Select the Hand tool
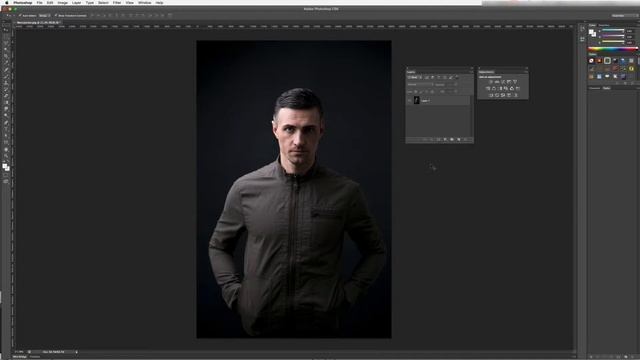640x360 pixels. click(x=6, y=149)
